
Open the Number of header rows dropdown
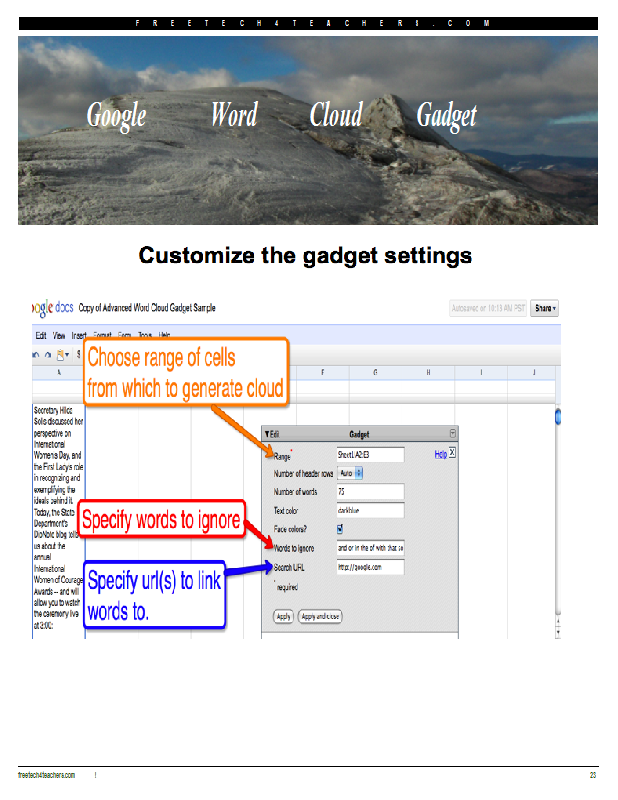(x=350, y=473)
